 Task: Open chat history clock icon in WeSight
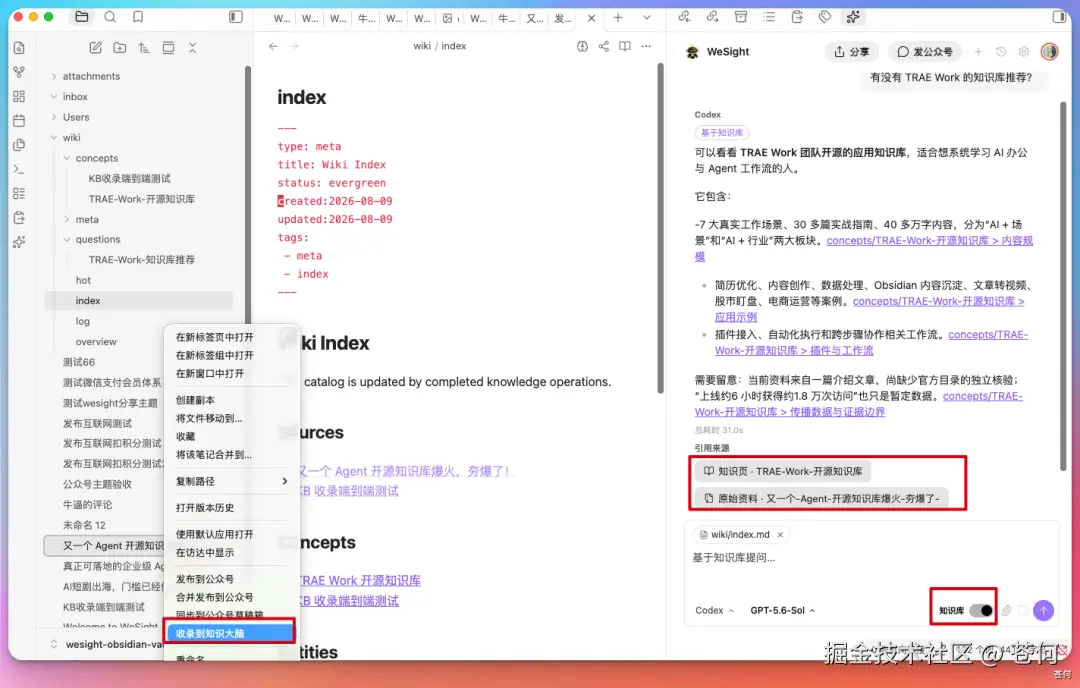click(x=1001, y=52)
